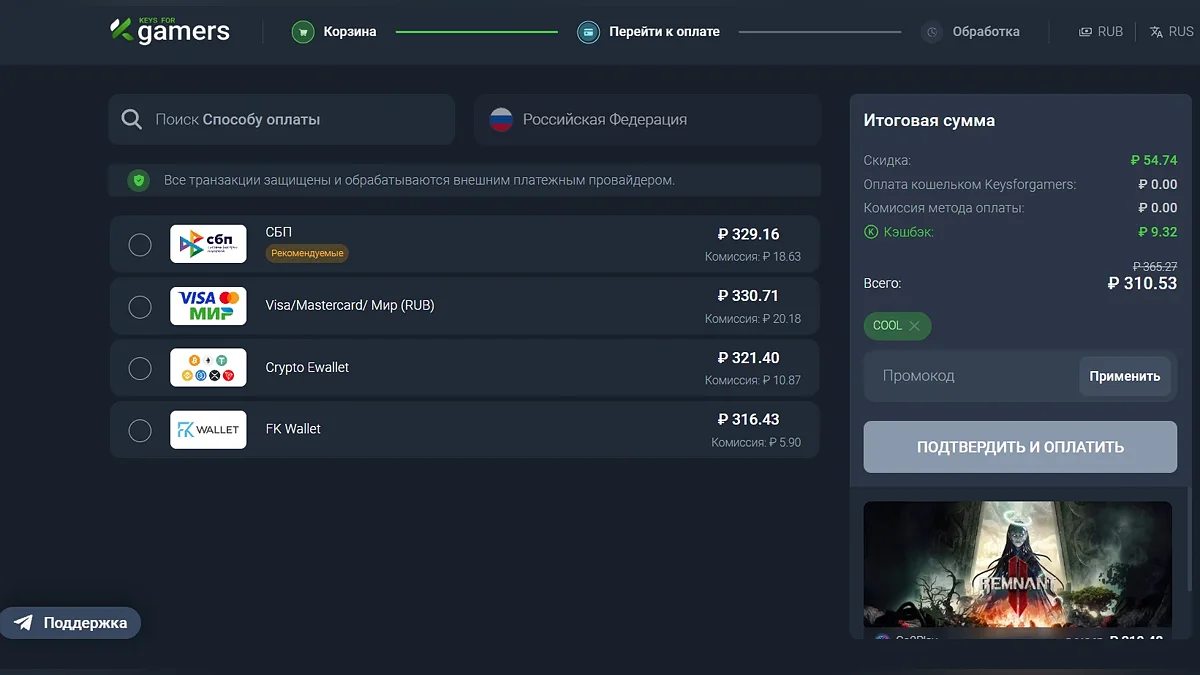Viewport: 1200px width, 675px height.
Task: Click the Рекомендуемые badge under СБП
Action: point(307,254)
